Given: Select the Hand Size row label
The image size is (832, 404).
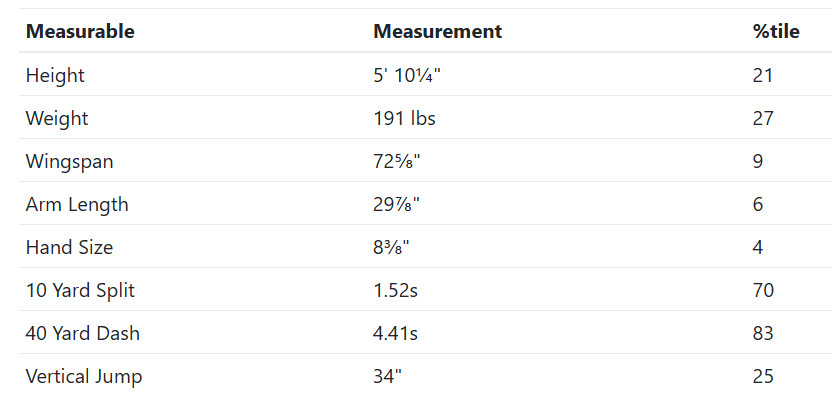Looking at the screenshot, I should (x=69, y=247).
